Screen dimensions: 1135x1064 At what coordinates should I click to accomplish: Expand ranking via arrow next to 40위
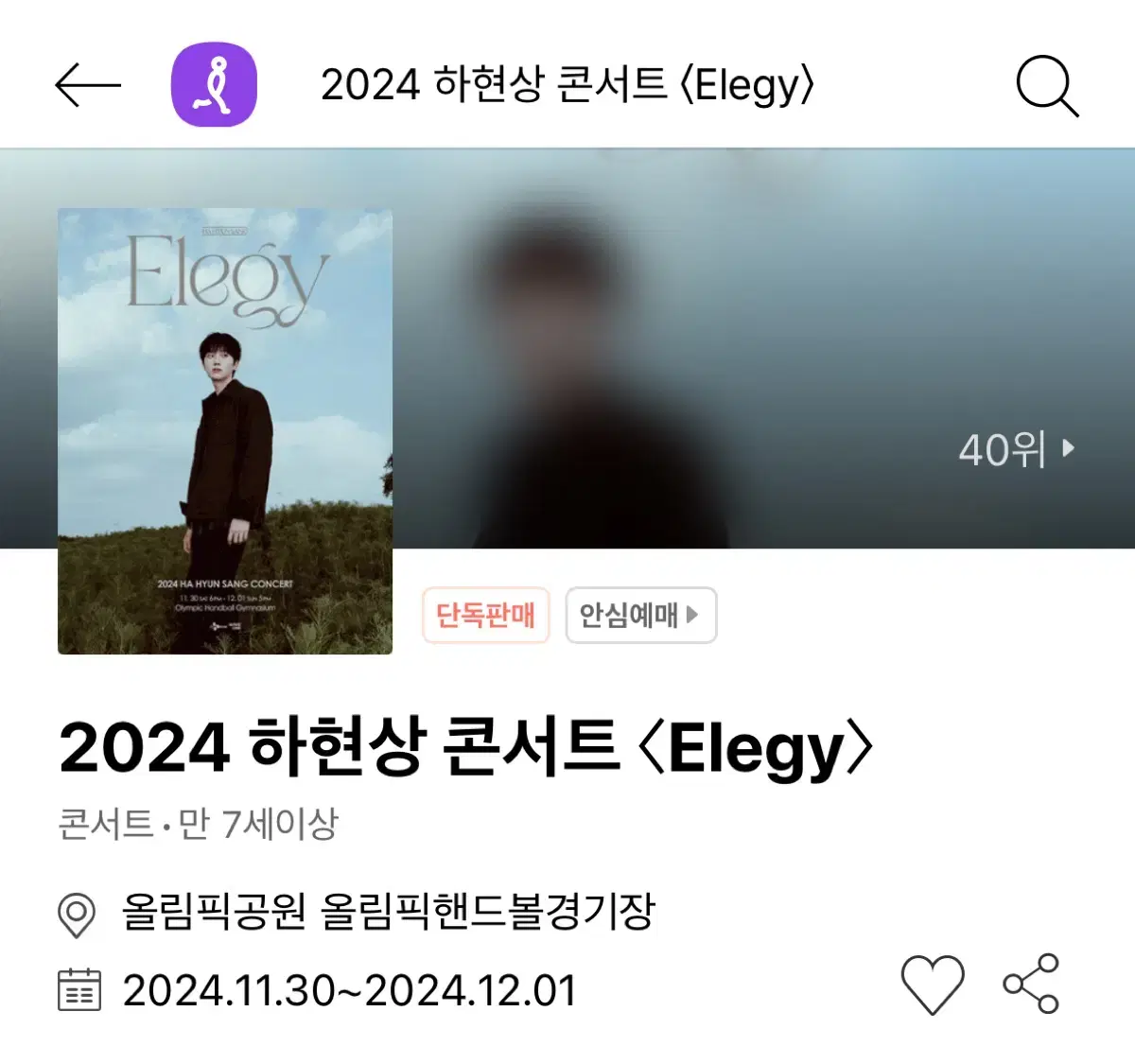pos(1068,448)
